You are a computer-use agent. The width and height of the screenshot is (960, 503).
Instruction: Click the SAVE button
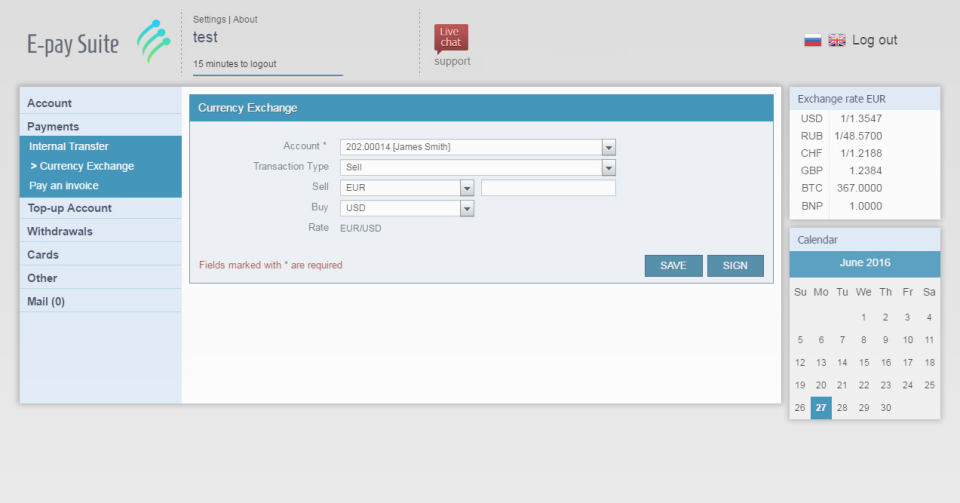(673, 266)
